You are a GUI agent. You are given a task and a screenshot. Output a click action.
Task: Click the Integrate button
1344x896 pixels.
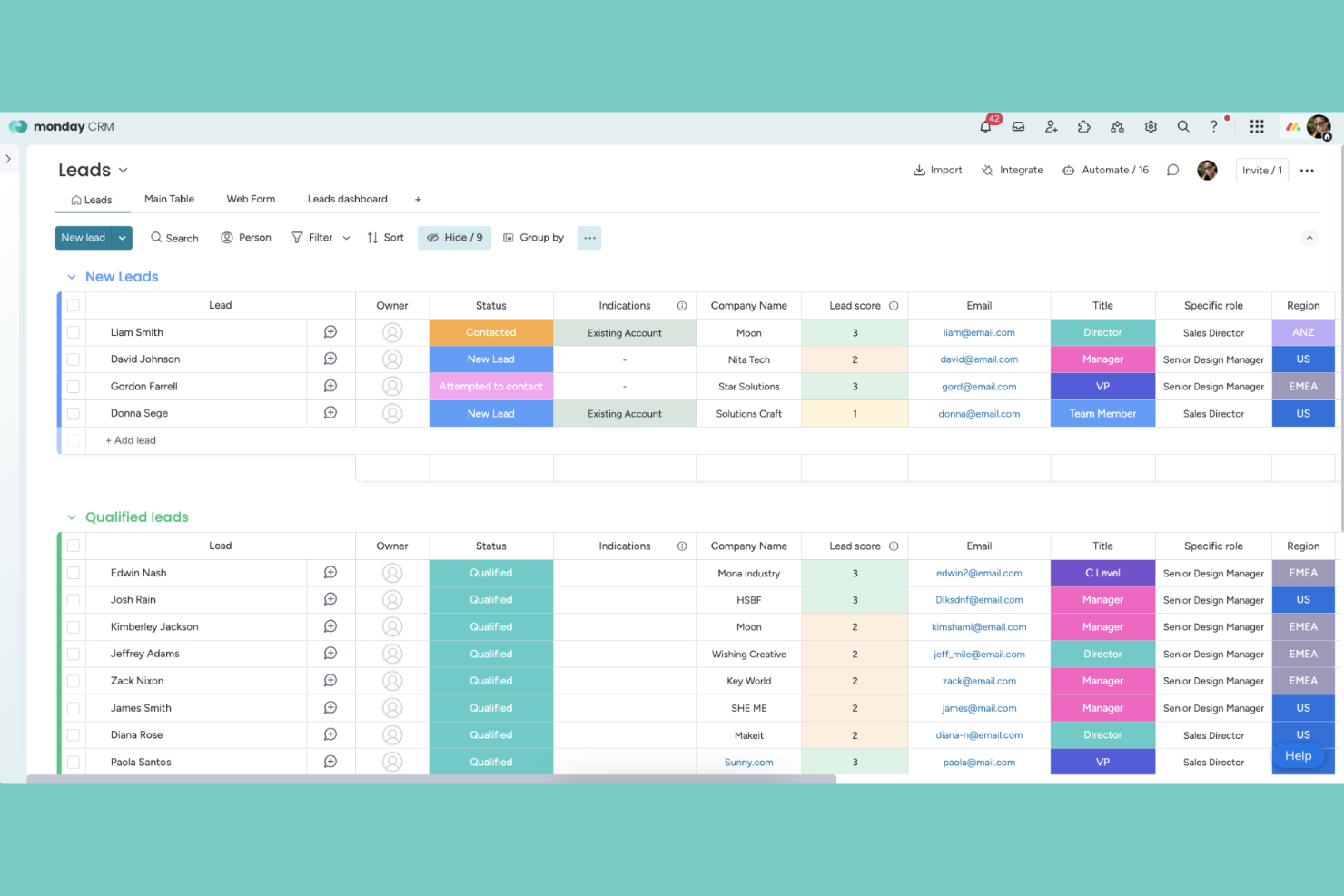click(1012, 170)
